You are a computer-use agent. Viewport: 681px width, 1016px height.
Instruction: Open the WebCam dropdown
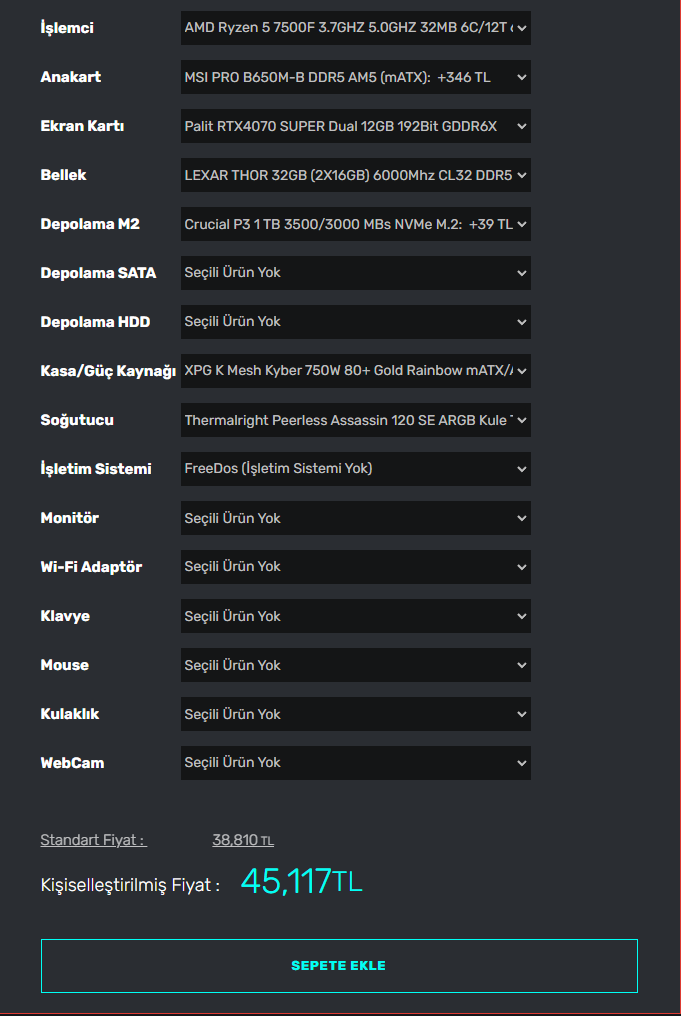pyautogui.click(x=355, y=762)
